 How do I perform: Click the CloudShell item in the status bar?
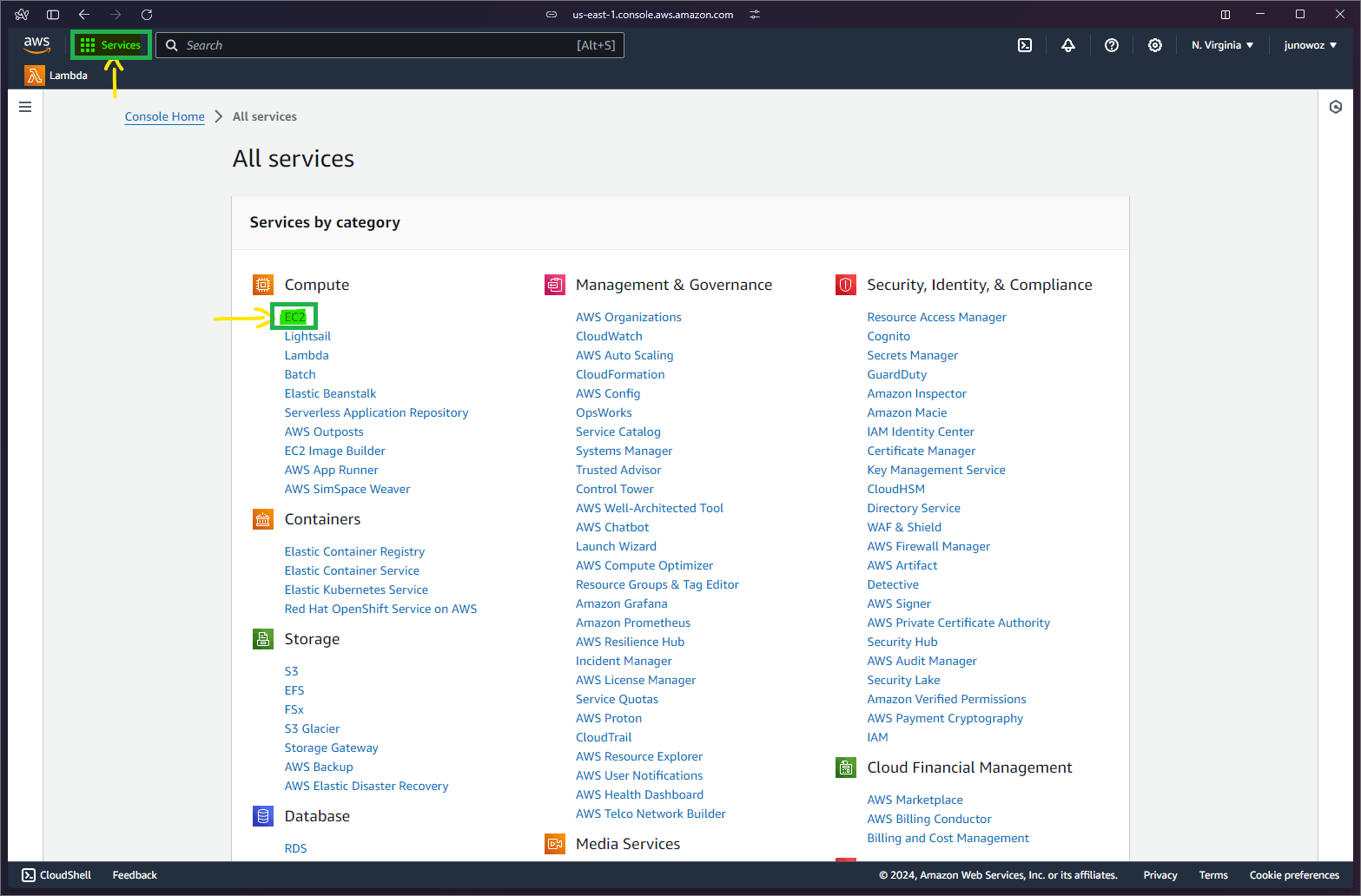click(56, 874)
